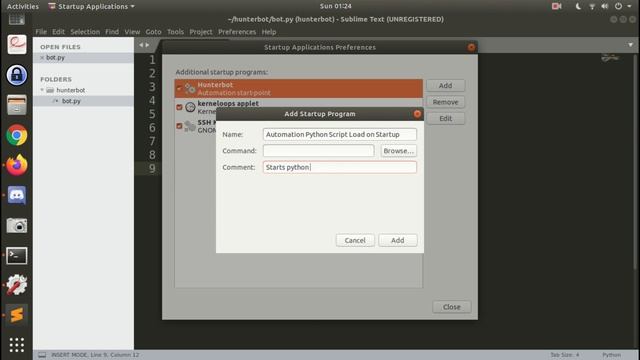
Task: Open the volume icon in top bar
Action: pos(605,6)
